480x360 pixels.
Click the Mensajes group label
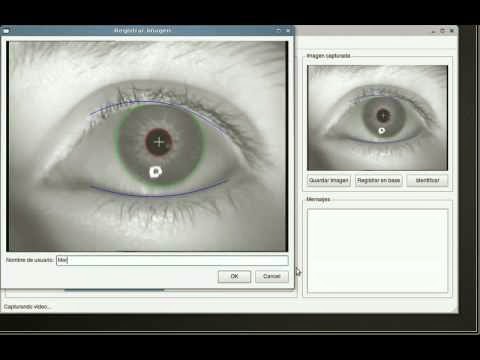tap(318, 199)
